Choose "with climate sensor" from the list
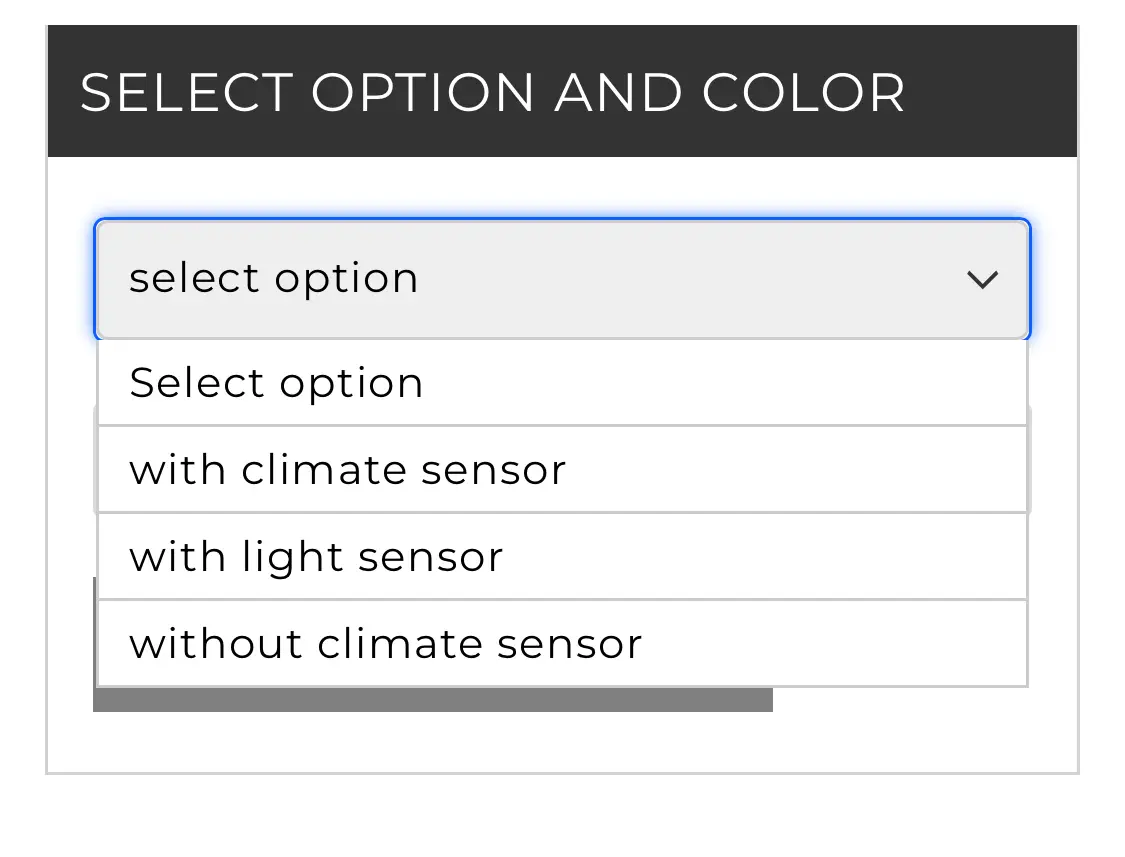This screenshot has height=857, width=1125. [562, 470]
